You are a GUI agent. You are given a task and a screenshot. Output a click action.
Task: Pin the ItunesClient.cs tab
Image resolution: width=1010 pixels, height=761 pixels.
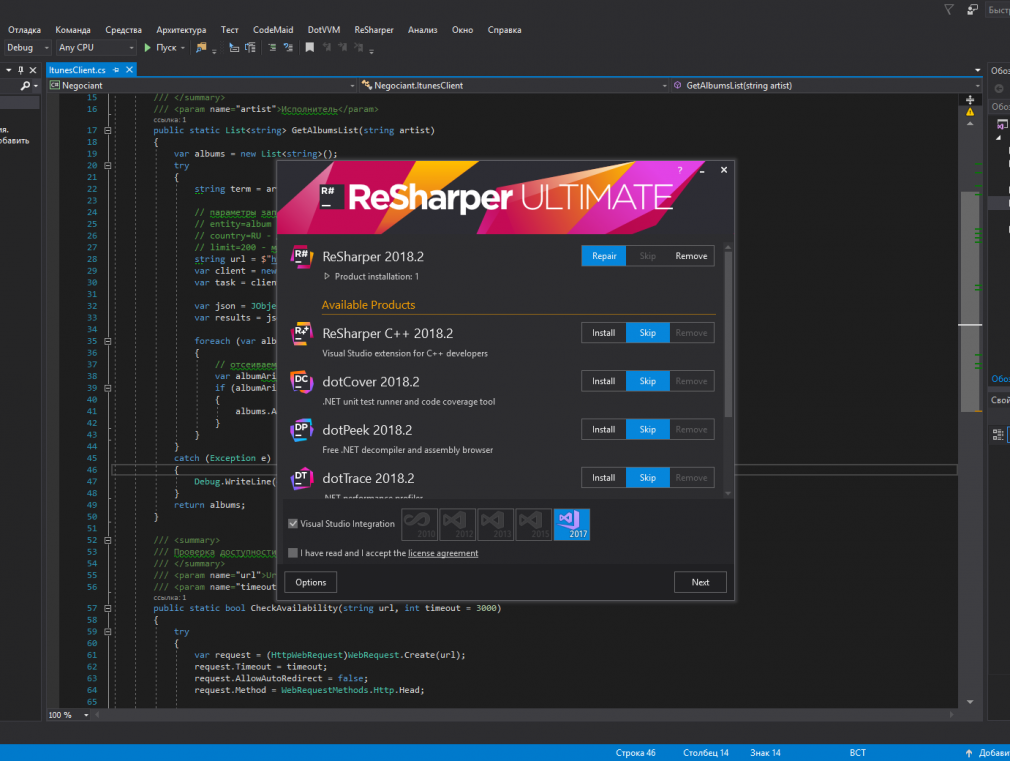[116, 70]
